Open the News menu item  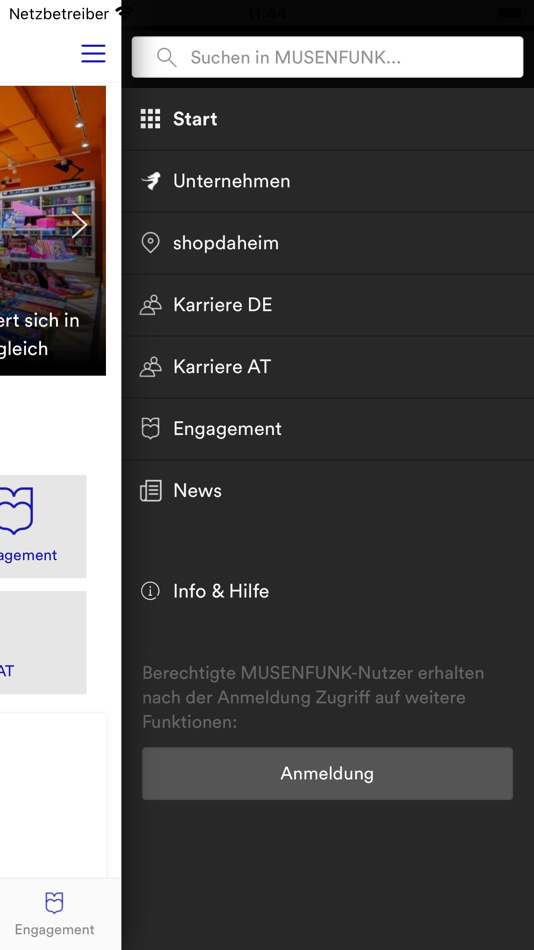click(x=328, y=490)
